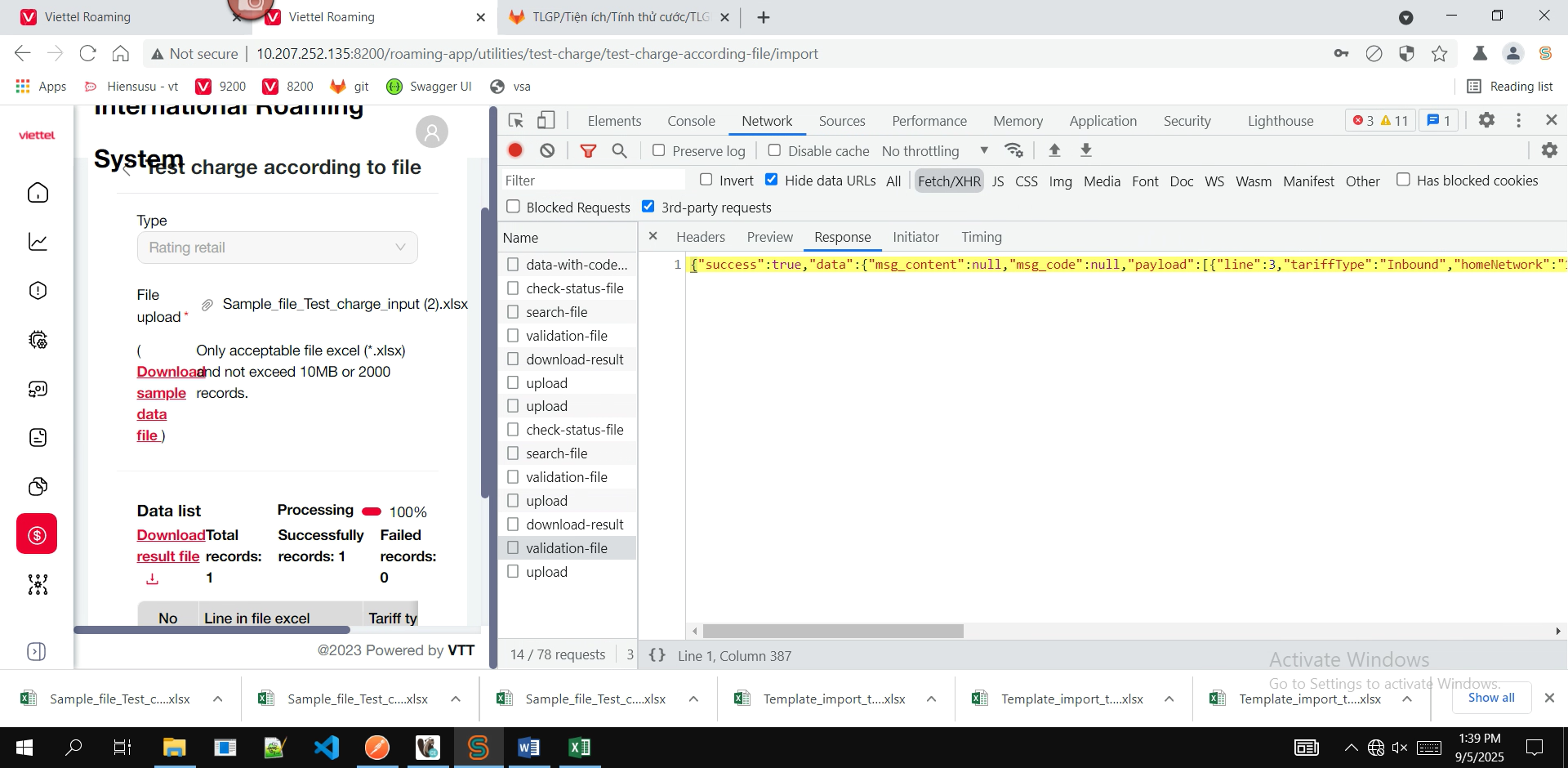This screenshot has width=1568, height=768.
Task: Click the response horizontal scrollbar
Action: [x=833, y=631]
